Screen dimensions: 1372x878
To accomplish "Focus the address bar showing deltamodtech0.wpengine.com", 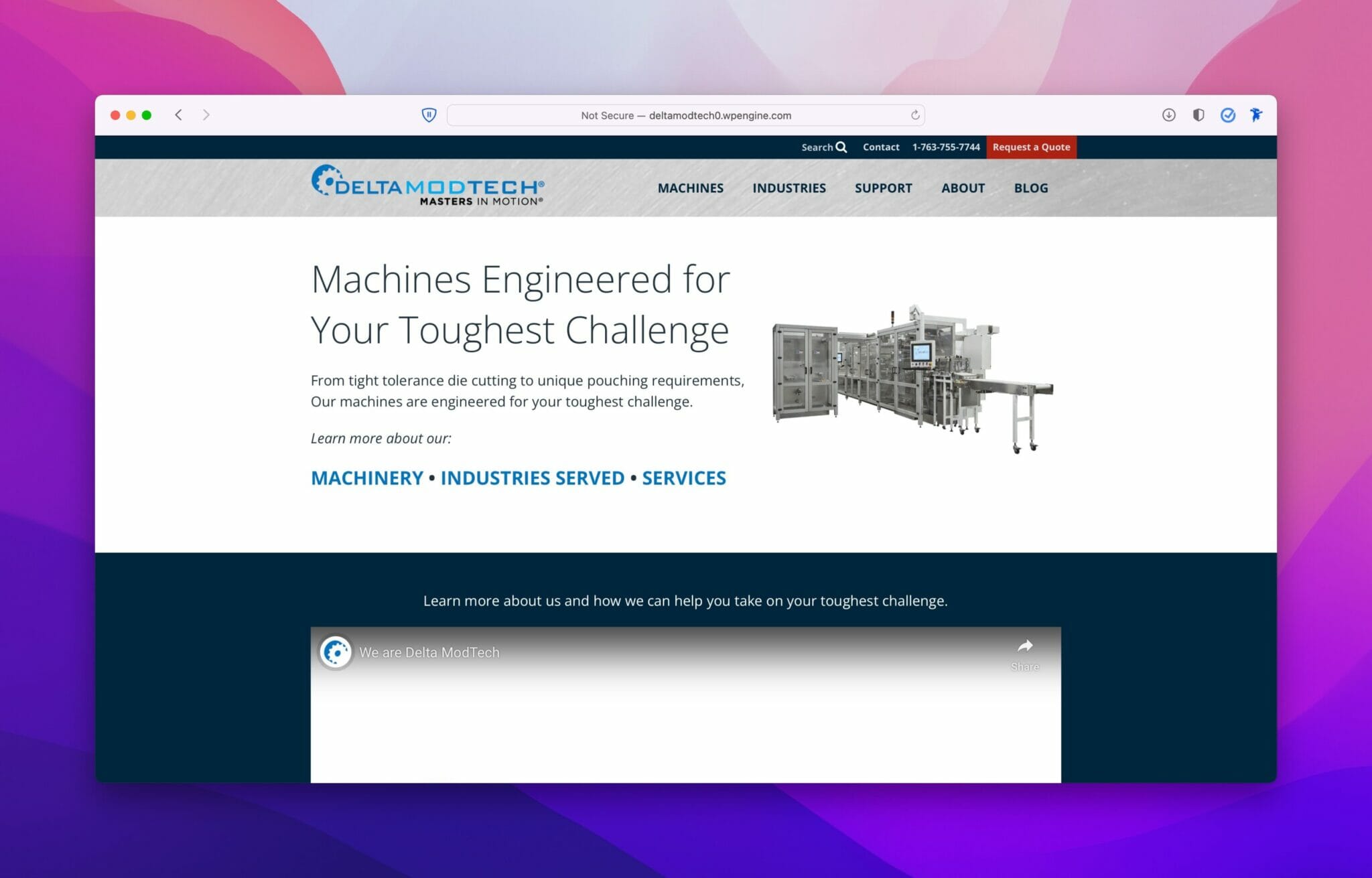I will pyautogui.click(x=685, y=115).
